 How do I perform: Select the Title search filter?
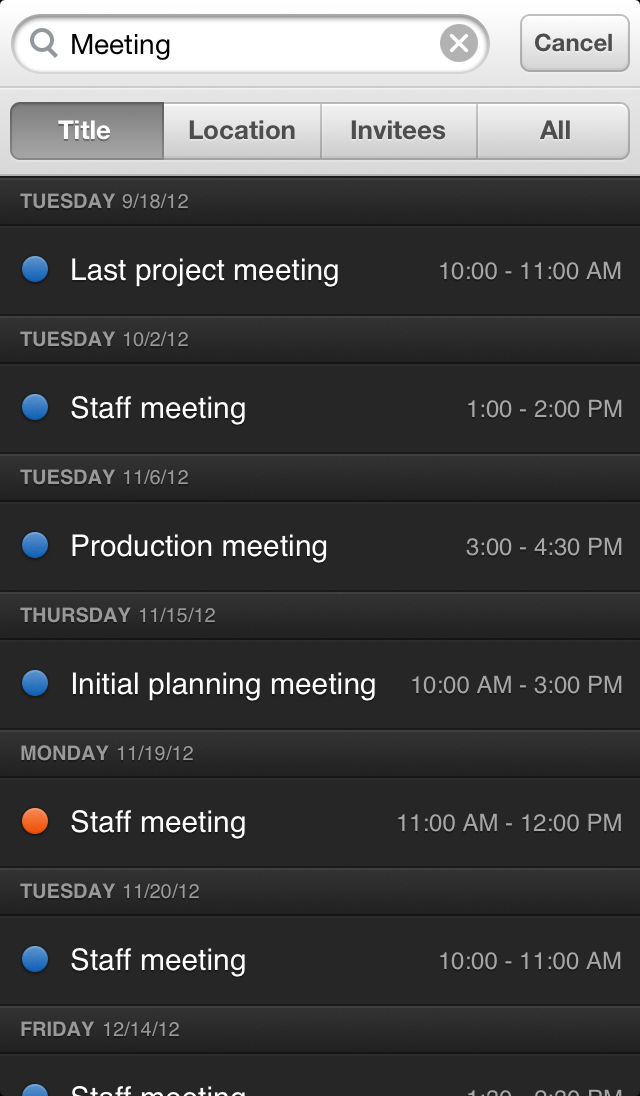86,131
